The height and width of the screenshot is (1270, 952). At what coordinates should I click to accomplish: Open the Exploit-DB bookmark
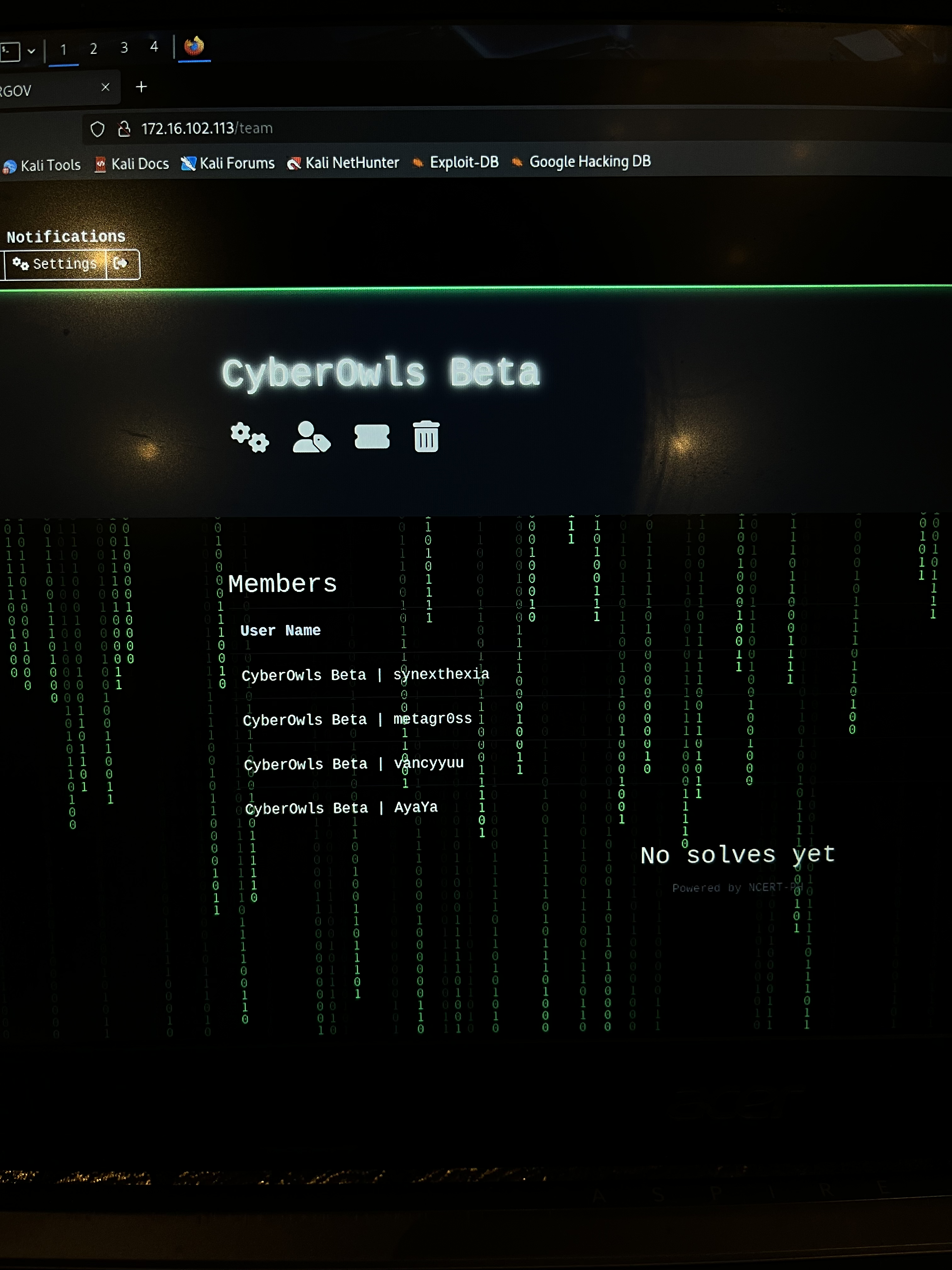point(456,163)
